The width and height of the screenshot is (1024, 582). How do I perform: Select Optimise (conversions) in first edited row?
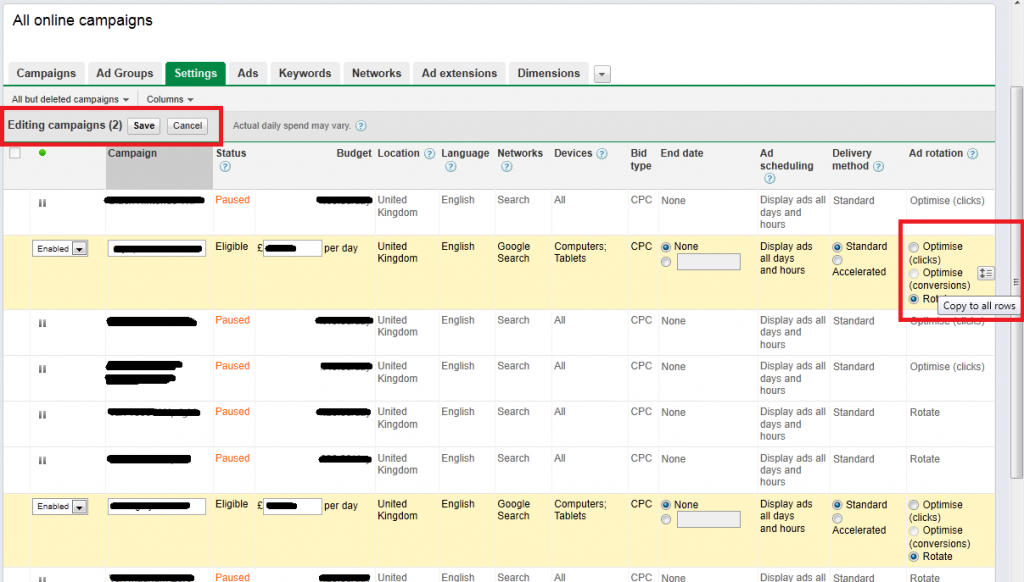914,273
